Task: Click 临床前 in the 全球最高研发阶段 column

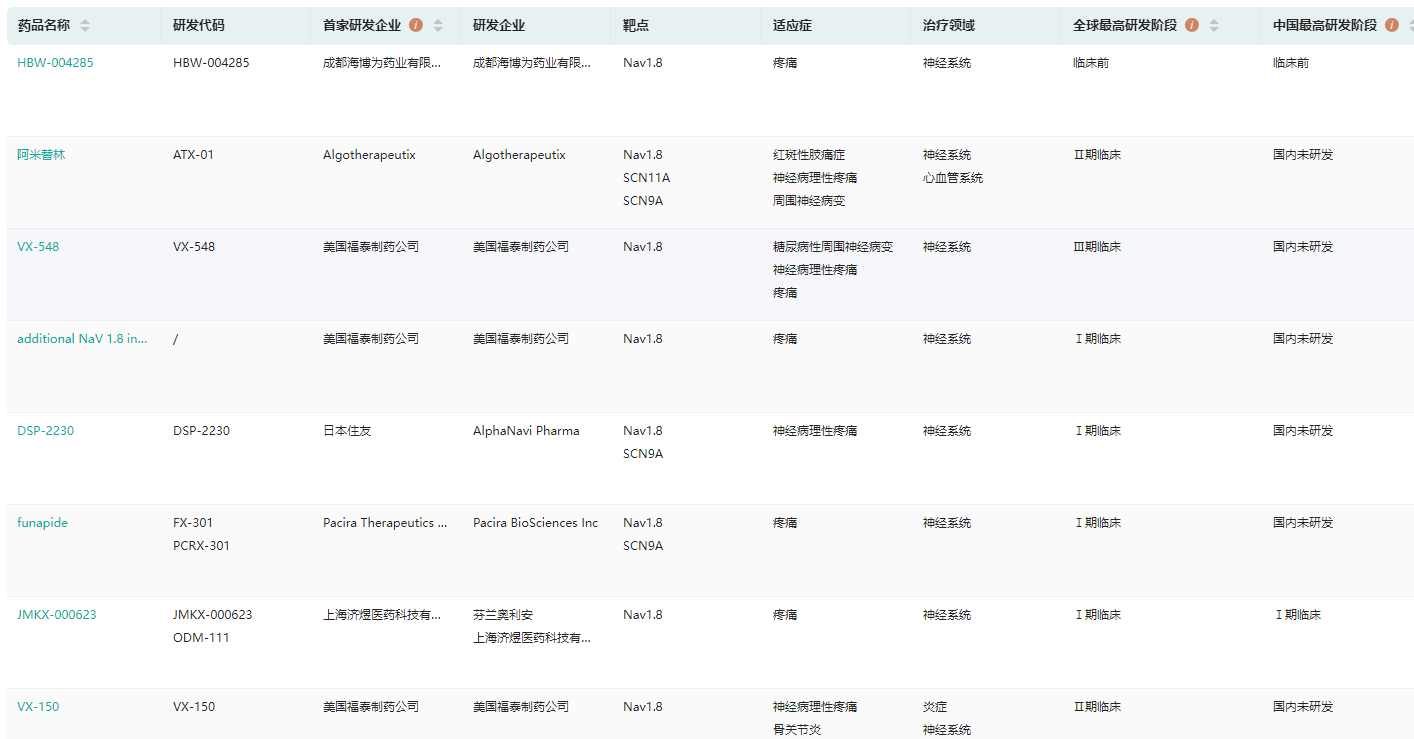Action: click(1091, 63)
